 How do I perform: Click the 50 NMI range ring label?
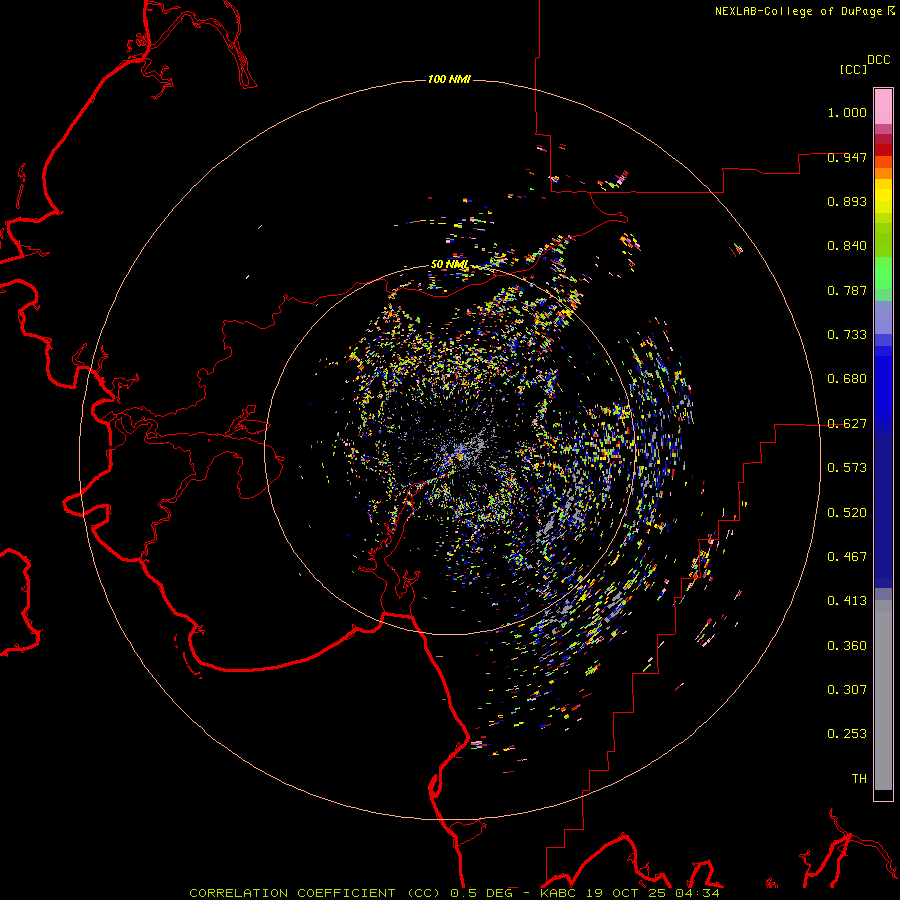coord(449,264)
